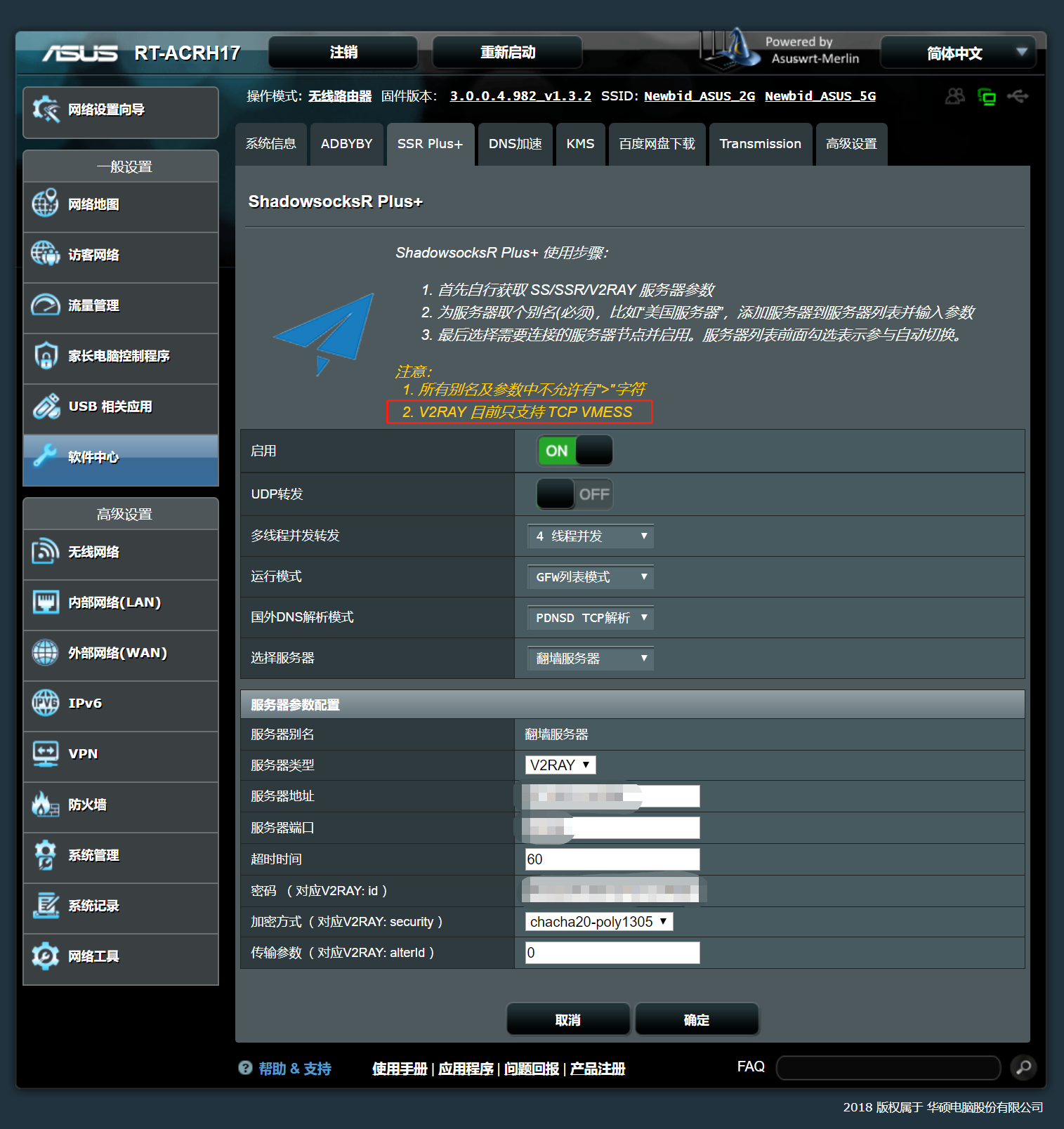Image resolution: width=1064 pixels, height=1129 pixels.
Task: Click the ASUS logo
Action: pos(80,53)
